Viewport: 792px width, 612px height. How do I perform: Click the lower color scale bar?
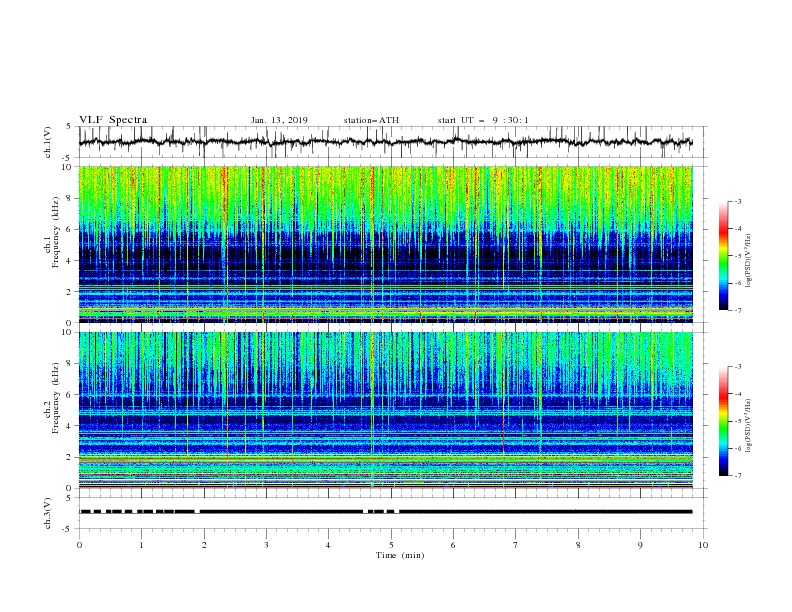pos(724,421)
